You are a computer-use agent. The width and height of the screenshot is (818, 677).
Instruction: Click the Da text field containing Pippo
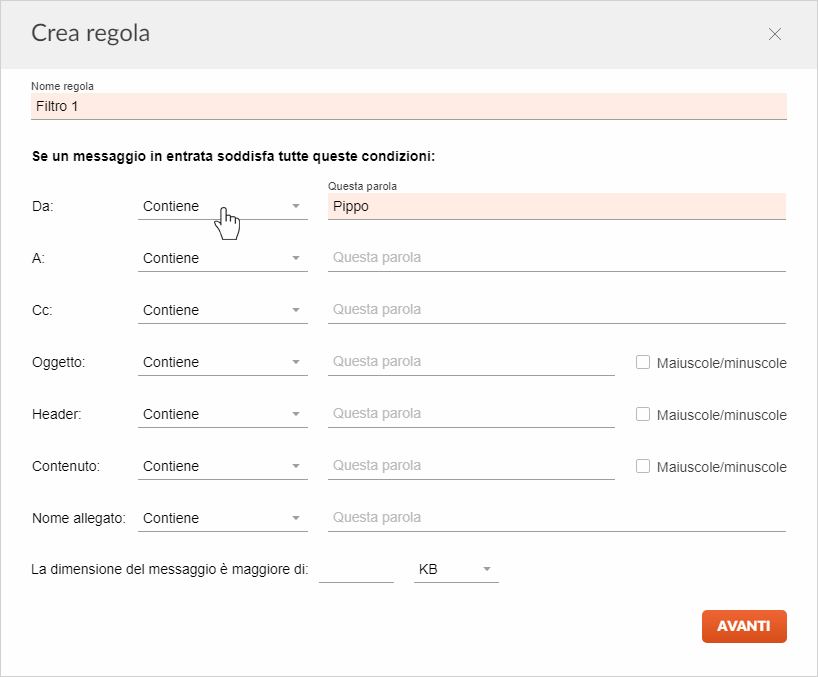pyautogui.click(x=556, y=206)
